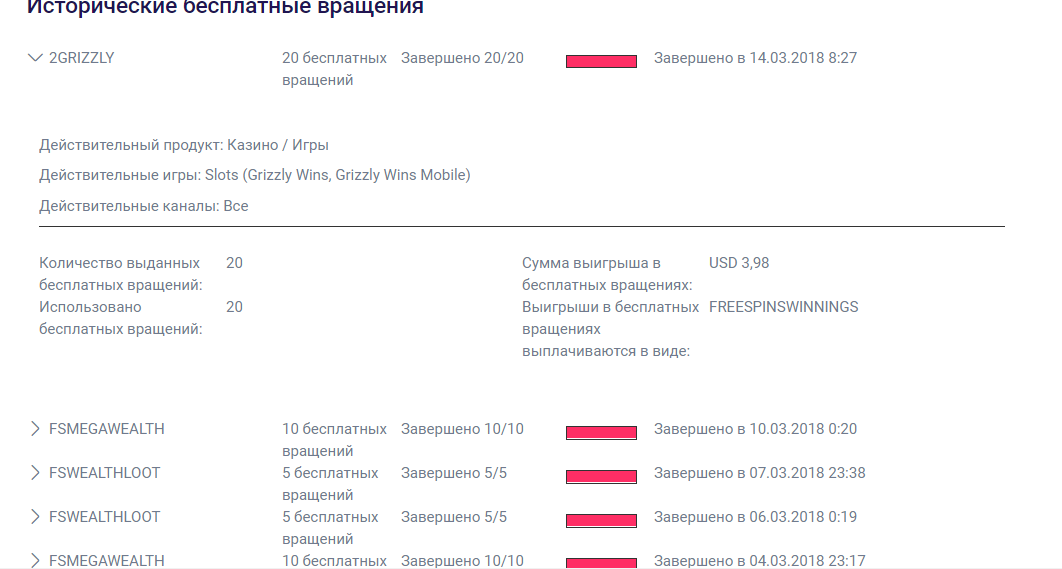Viewport: 1062px width, 569px height.
Task: Click the 2GRIZZLY 20/20 progress bar
Action: [601, 62]
